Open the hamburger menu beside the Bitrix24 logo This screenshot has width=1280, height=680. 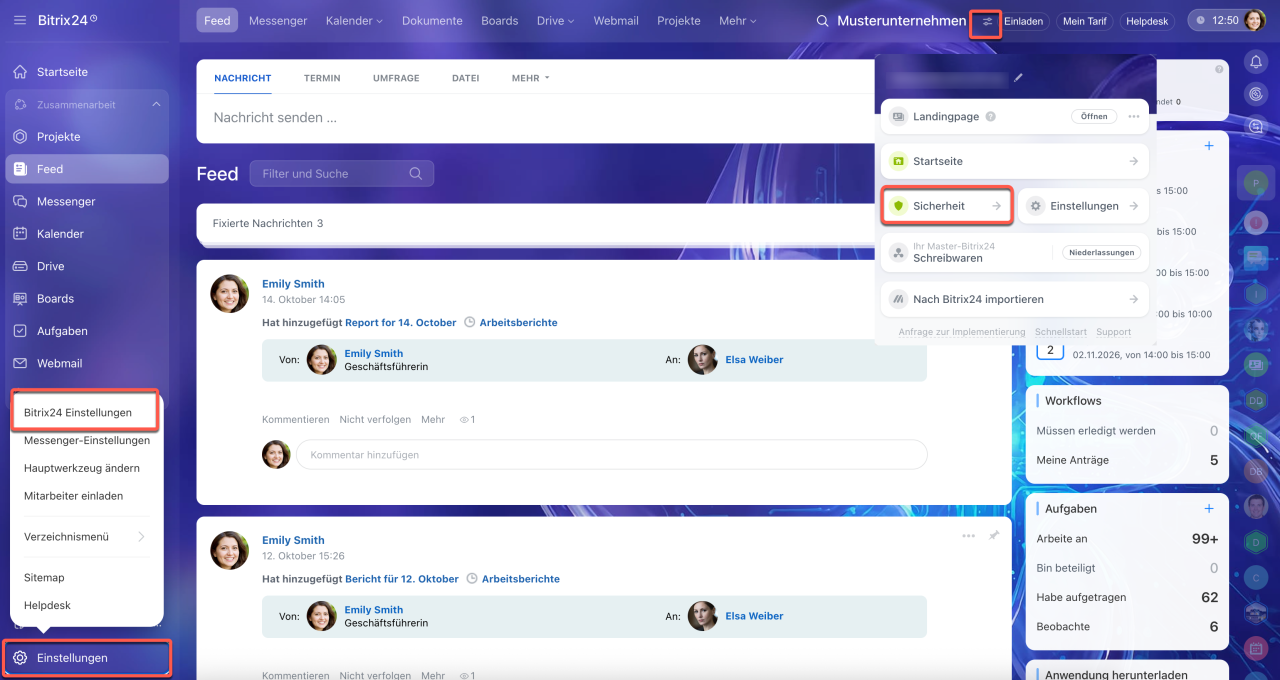pyautogui.click(x=20, y=20)
